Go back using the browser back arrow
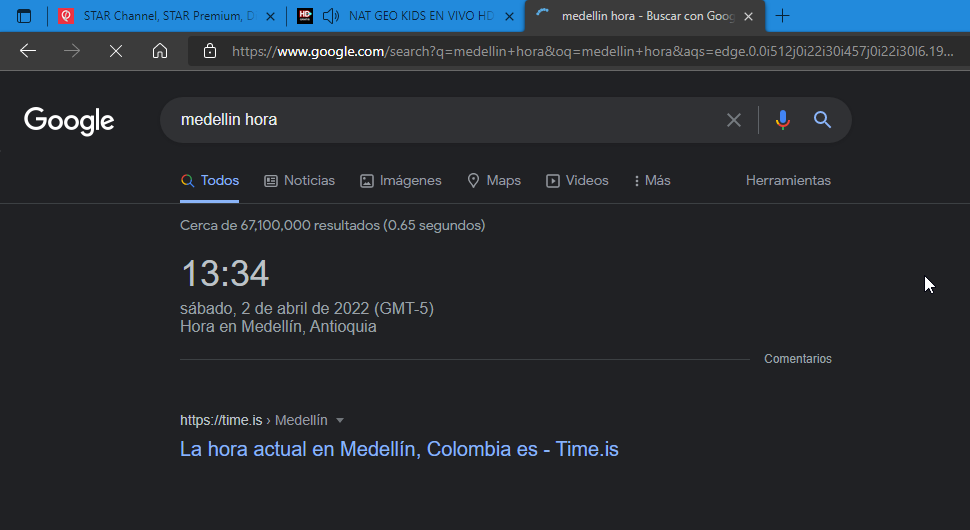 (x=28, y=51)
